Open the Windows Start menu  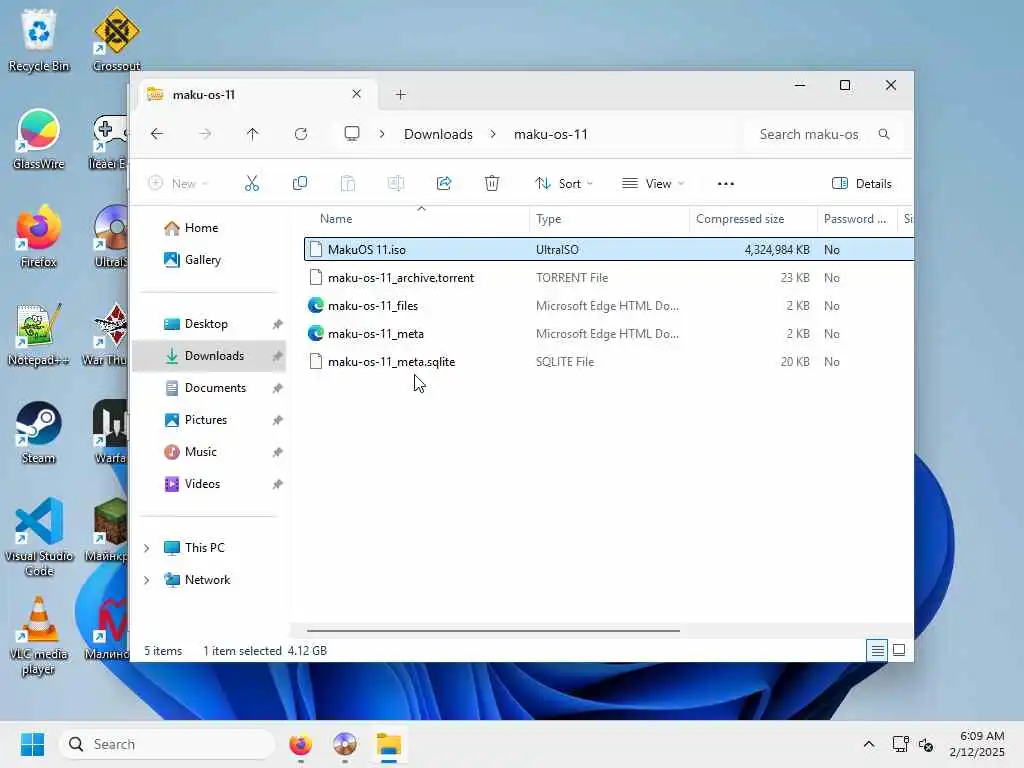[32, 744]
